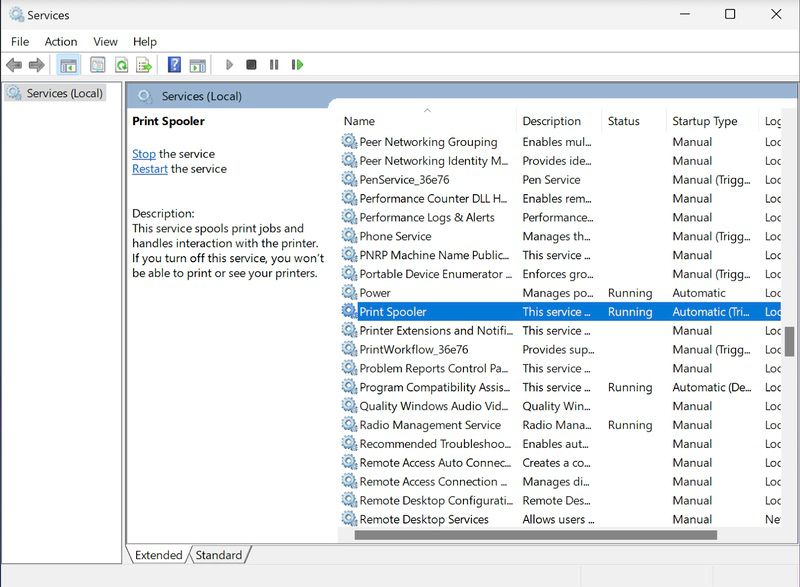Click the Services (Local) header pane icon
This screenshot has width=800, height=587.
click(144, 96)
